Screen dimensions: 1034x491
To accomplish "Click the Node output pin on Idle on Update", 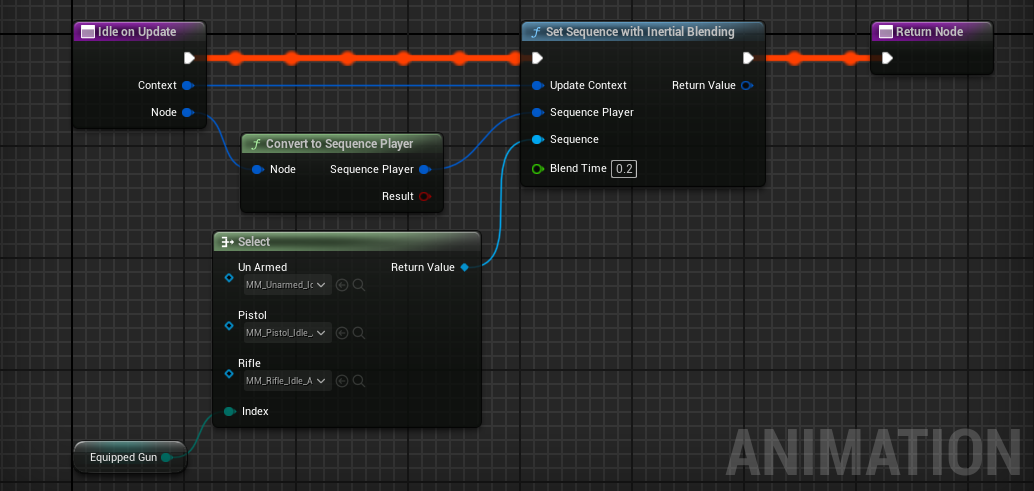I will 188,113.
